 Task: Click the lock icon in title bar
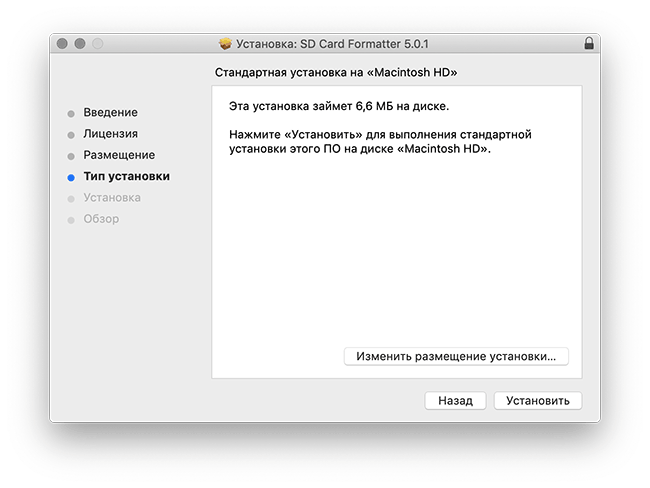click(589, 43)
